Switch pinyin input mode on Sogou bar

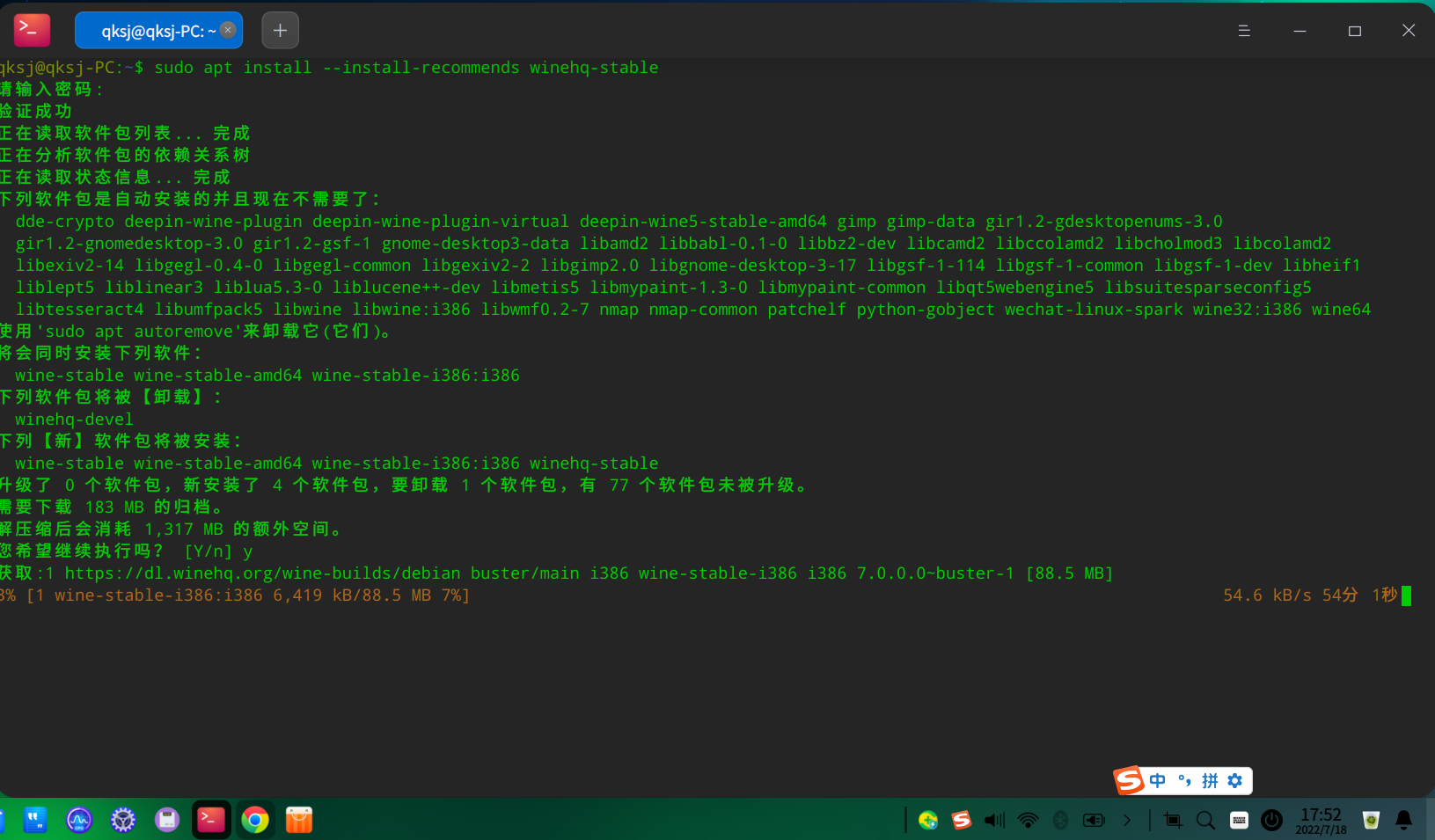coord(1210,780)
